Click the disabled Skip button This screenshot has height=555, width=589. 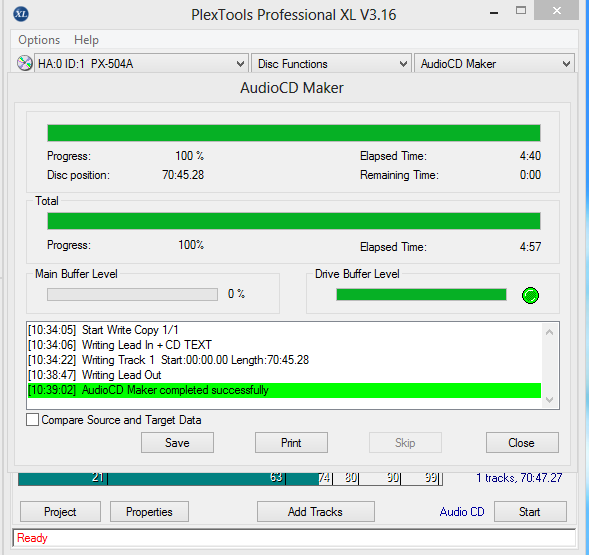[x=405, y=443]
